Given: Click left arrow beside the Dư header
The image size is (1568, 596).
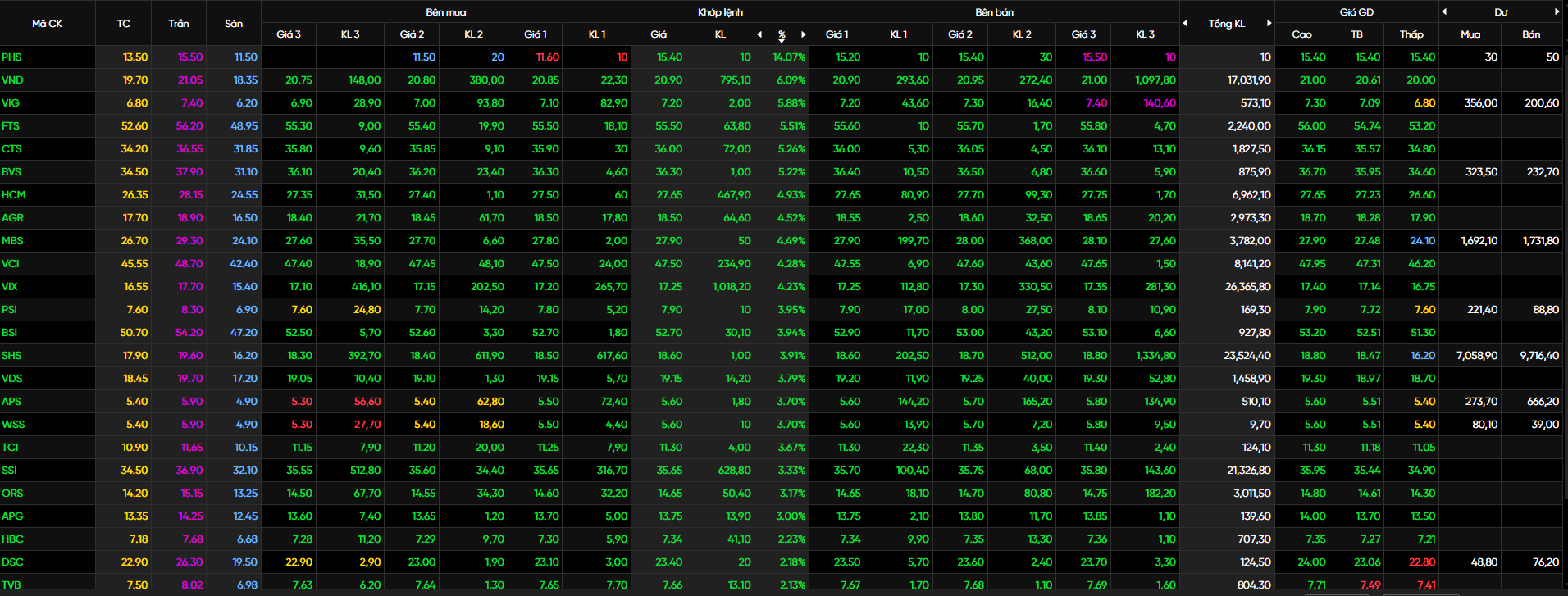Looking at the screenshot, I should click(x=1444, y=11).
